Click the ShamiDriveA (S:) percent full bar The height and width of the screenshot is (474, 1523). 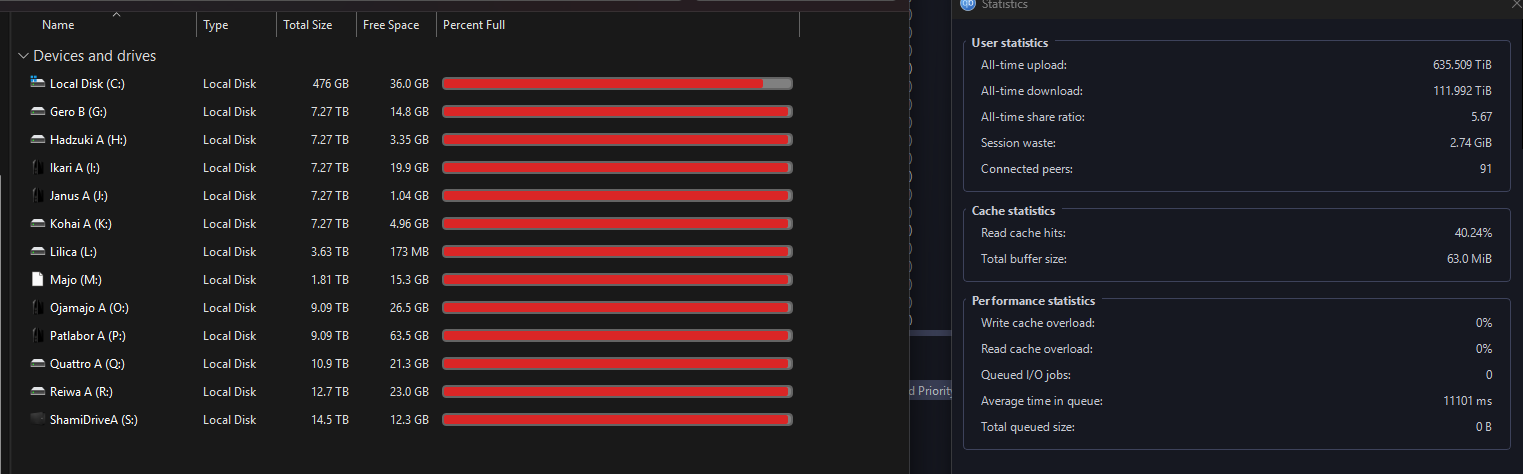(x=617, y=420)
